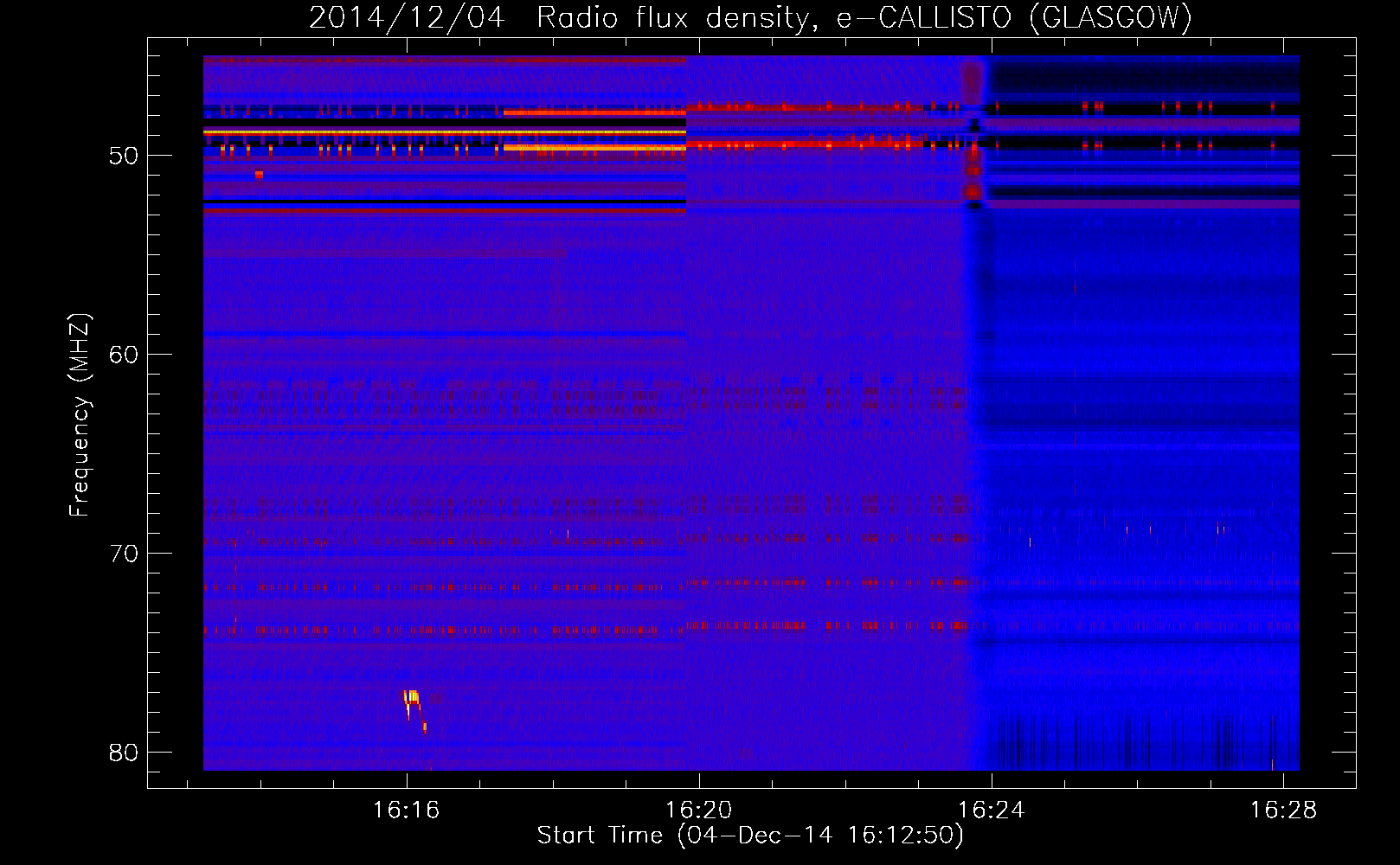
Task: Click the plot title text '2014/12/04 Radio flux density'
Action: 560,17
